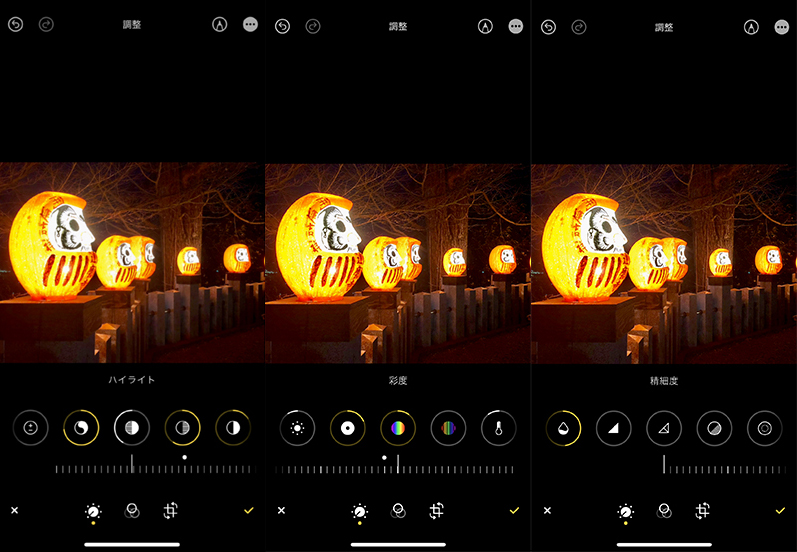Switch to the Adjust tab in 精細度 screen

[625, 511]
